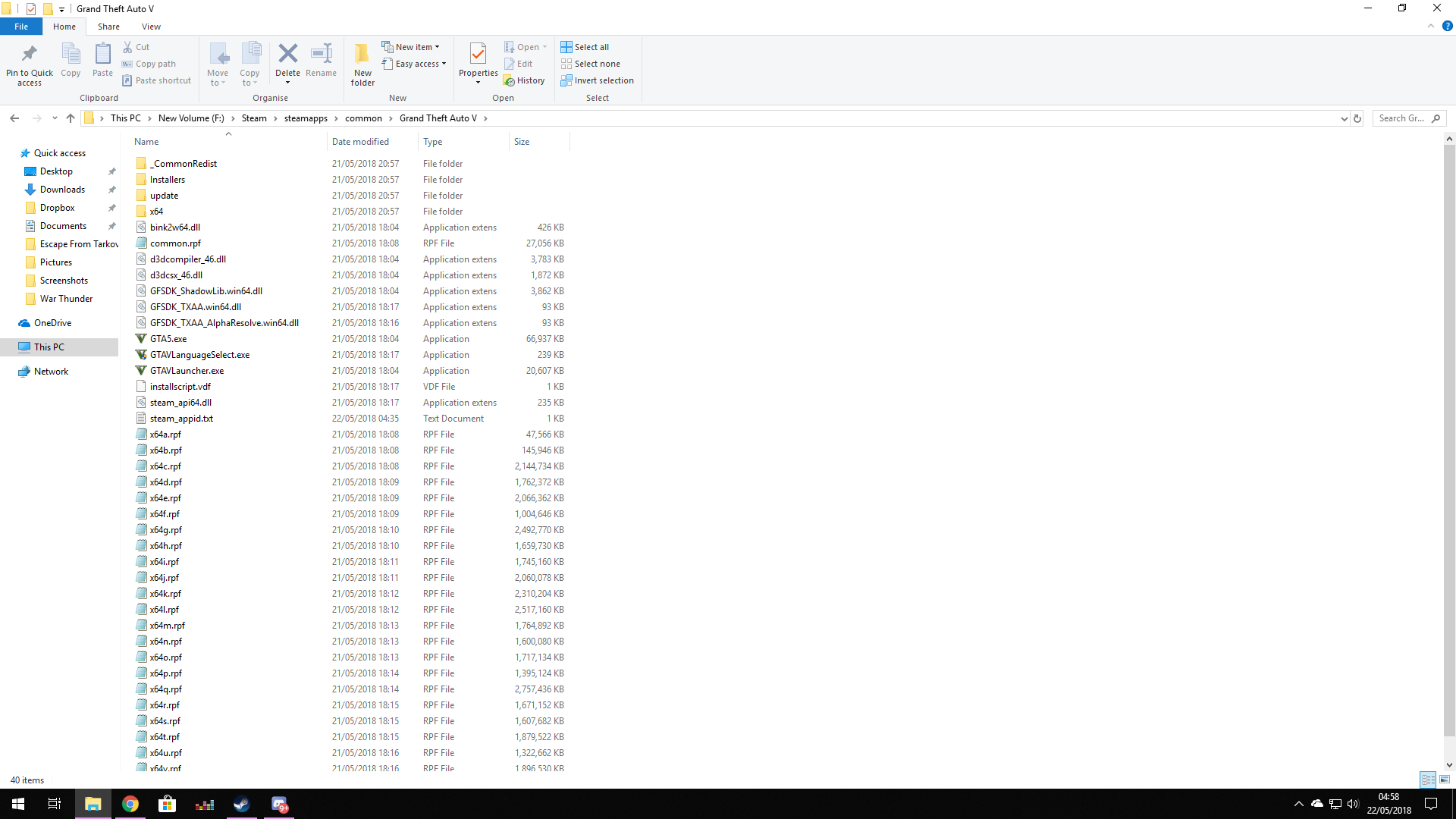Click Paste shortcut in ribbon
This screenshot has height=819, width=1456.
pyautogui.click(x=156, y=80)
